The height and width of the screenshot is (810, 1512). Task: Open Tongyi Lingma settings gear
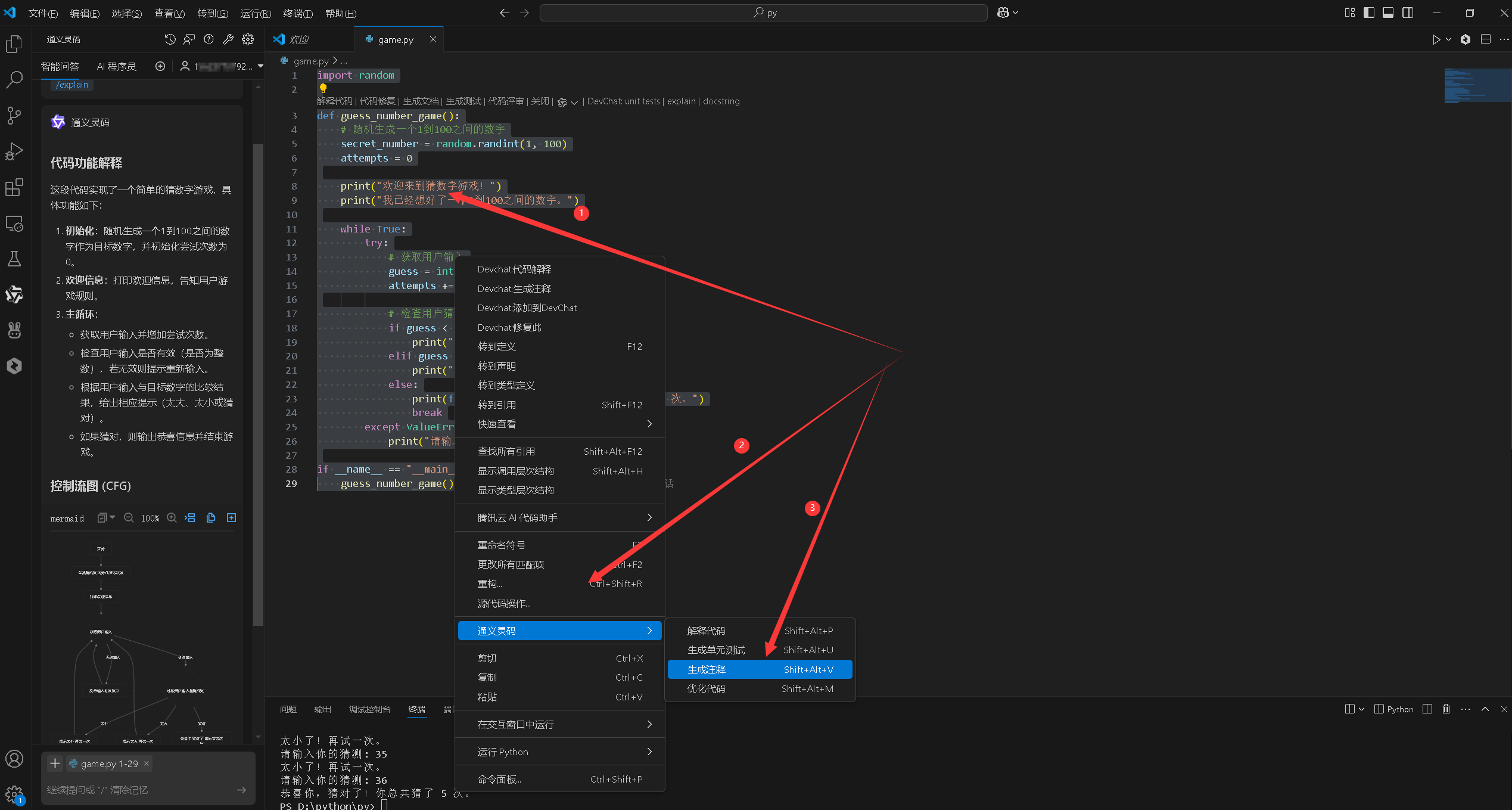click(248, 39)
